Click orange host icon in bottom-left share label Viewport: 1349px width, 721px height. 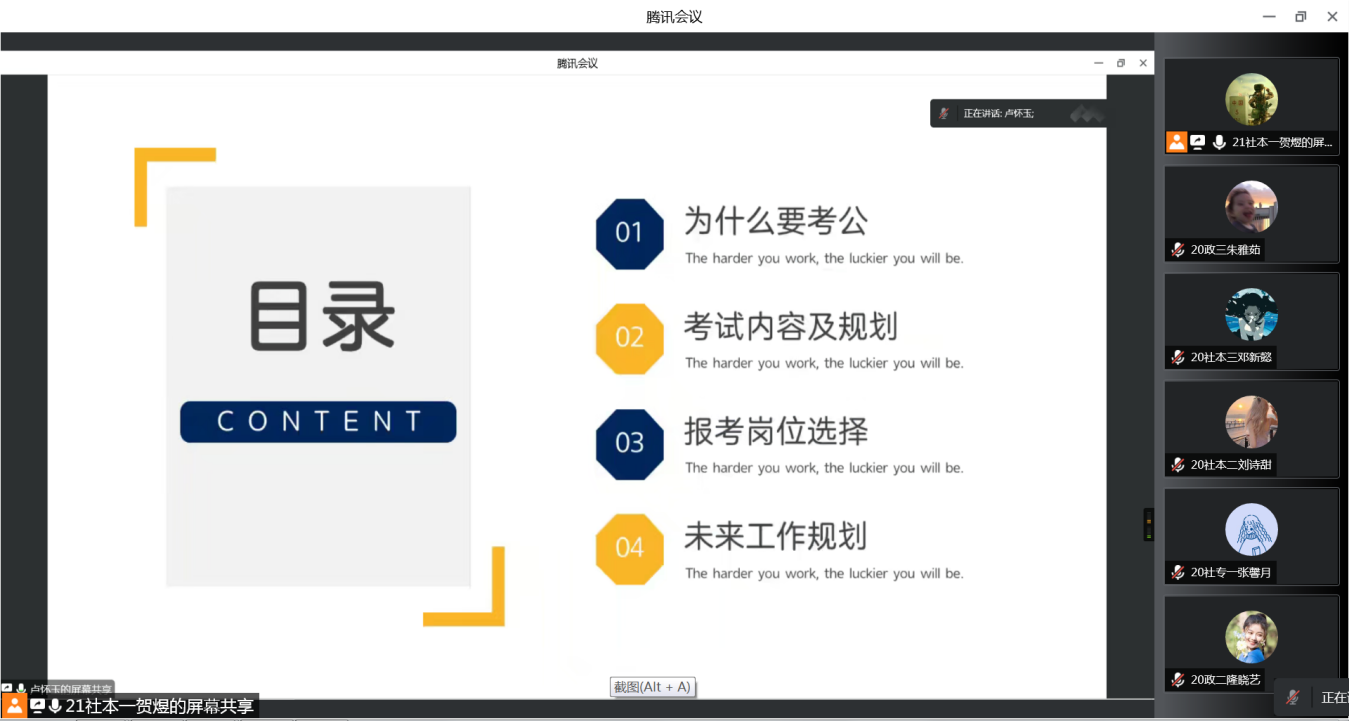pos(14,706)
